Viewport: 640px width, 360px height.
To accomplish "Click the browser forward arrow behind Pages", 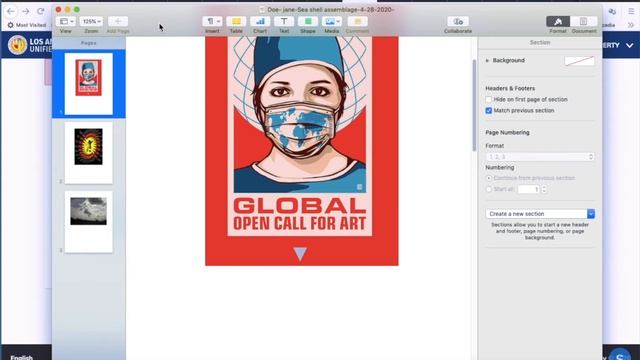I will [x=25, y=11].
